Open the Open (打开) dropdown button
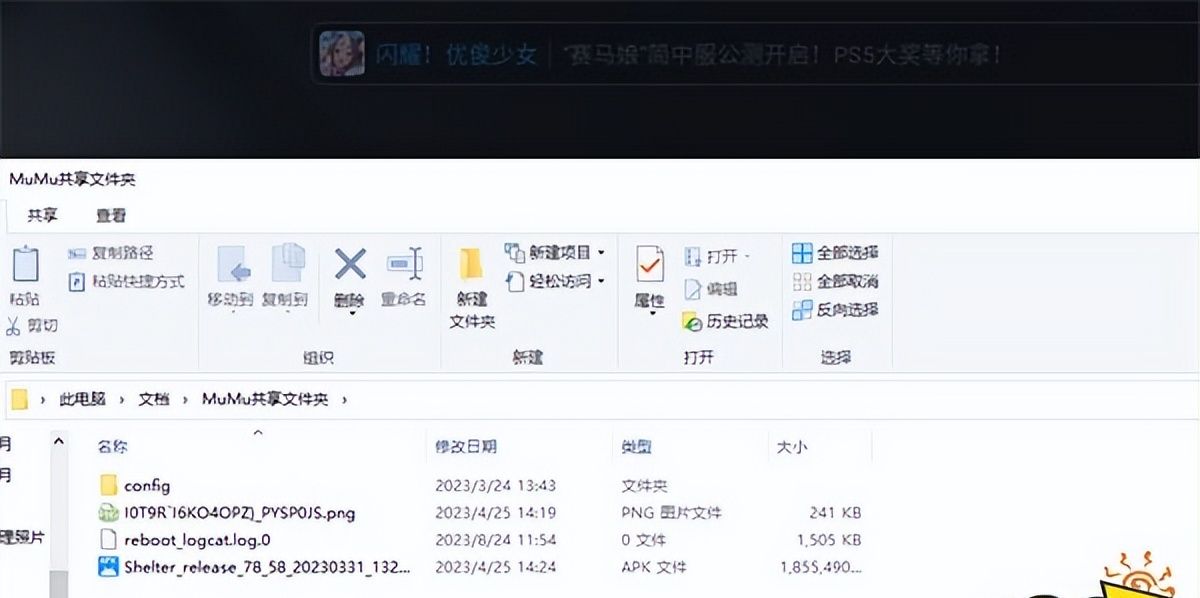Viewport: 1200px width, 598px height. [x=718, y=257]
